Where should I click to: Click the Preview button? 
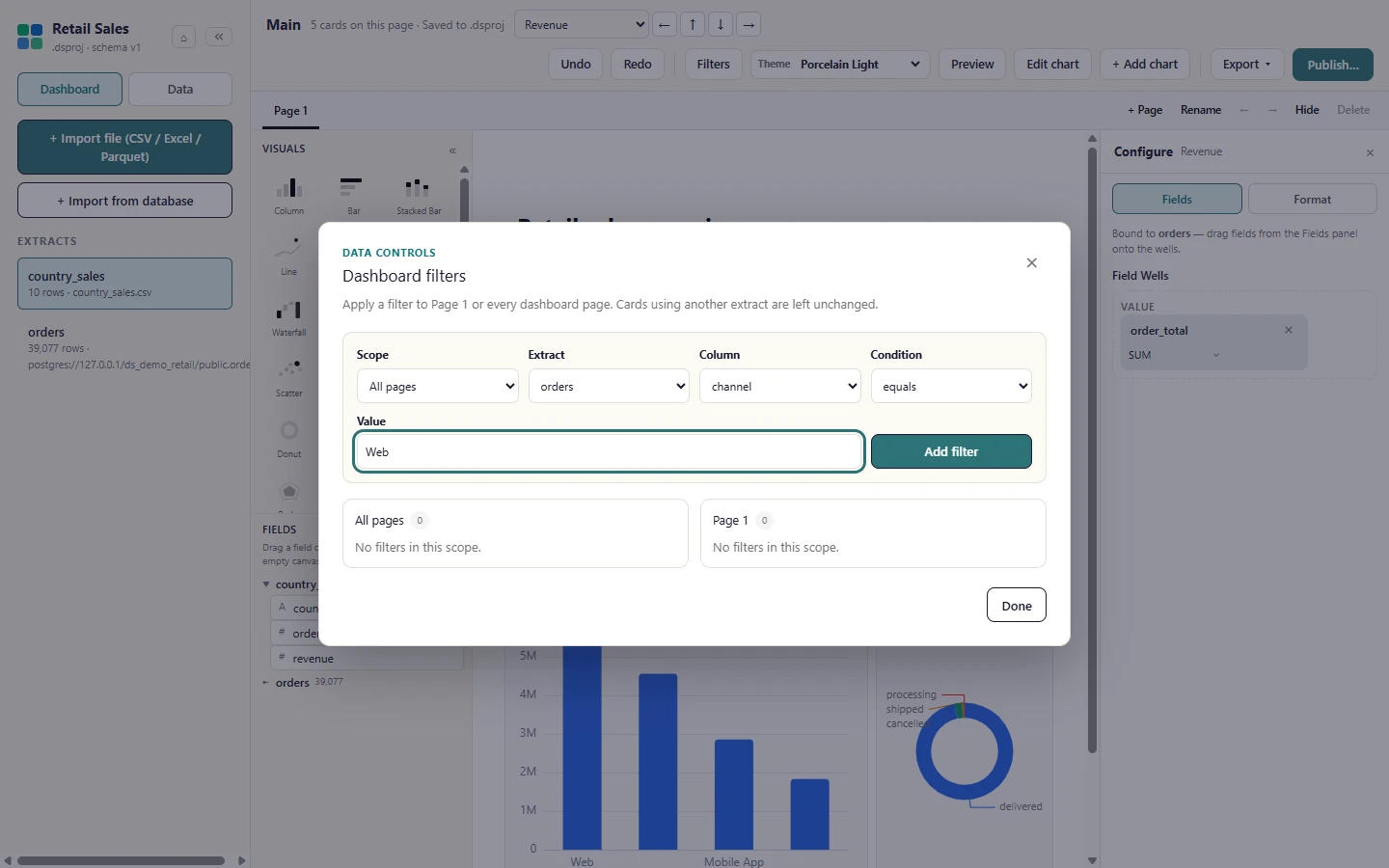point(972,65)
